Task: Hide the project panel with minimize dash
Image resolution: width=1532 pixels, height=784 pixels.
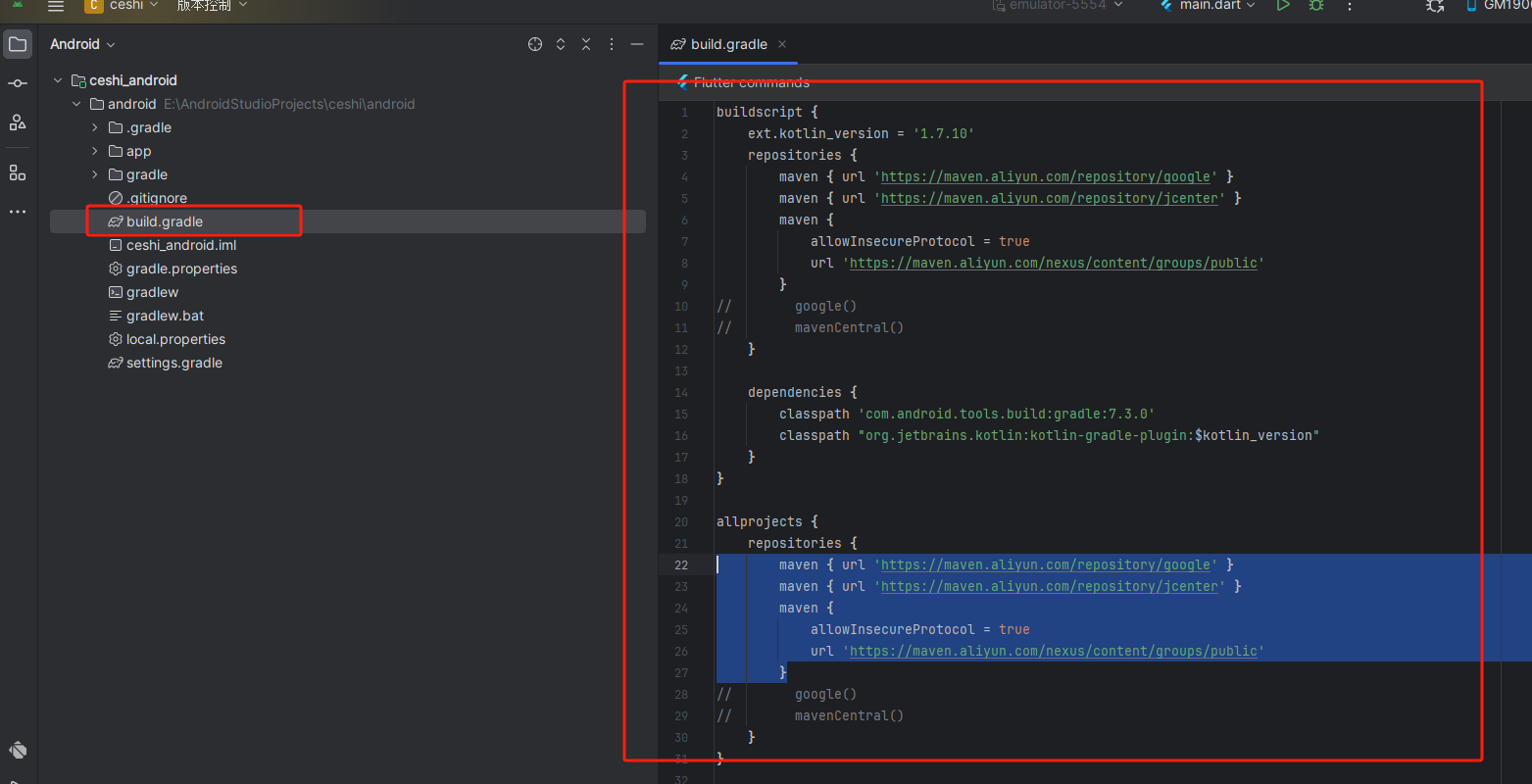Action: pyautogui.click(x=637, y=44)
